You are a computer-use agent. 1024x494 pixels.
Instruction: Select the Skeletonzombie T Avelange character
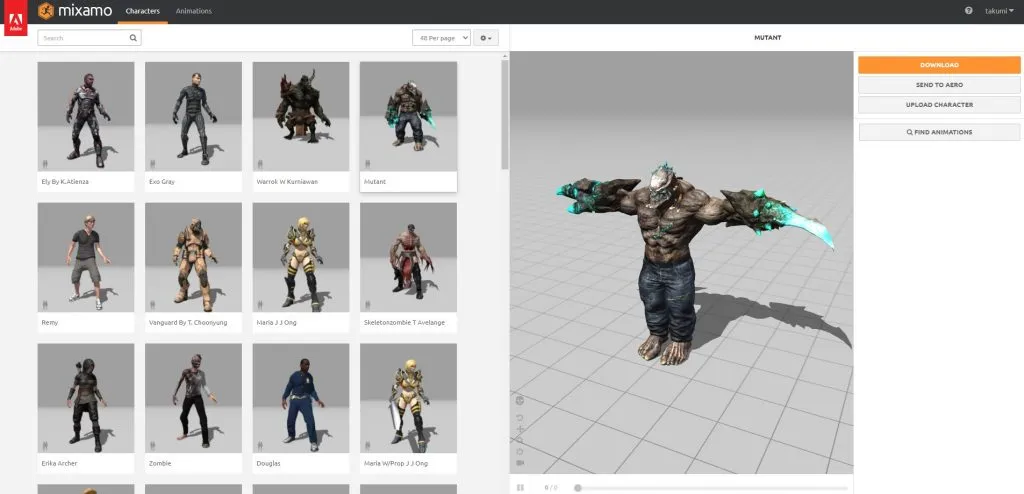point(408,267)
